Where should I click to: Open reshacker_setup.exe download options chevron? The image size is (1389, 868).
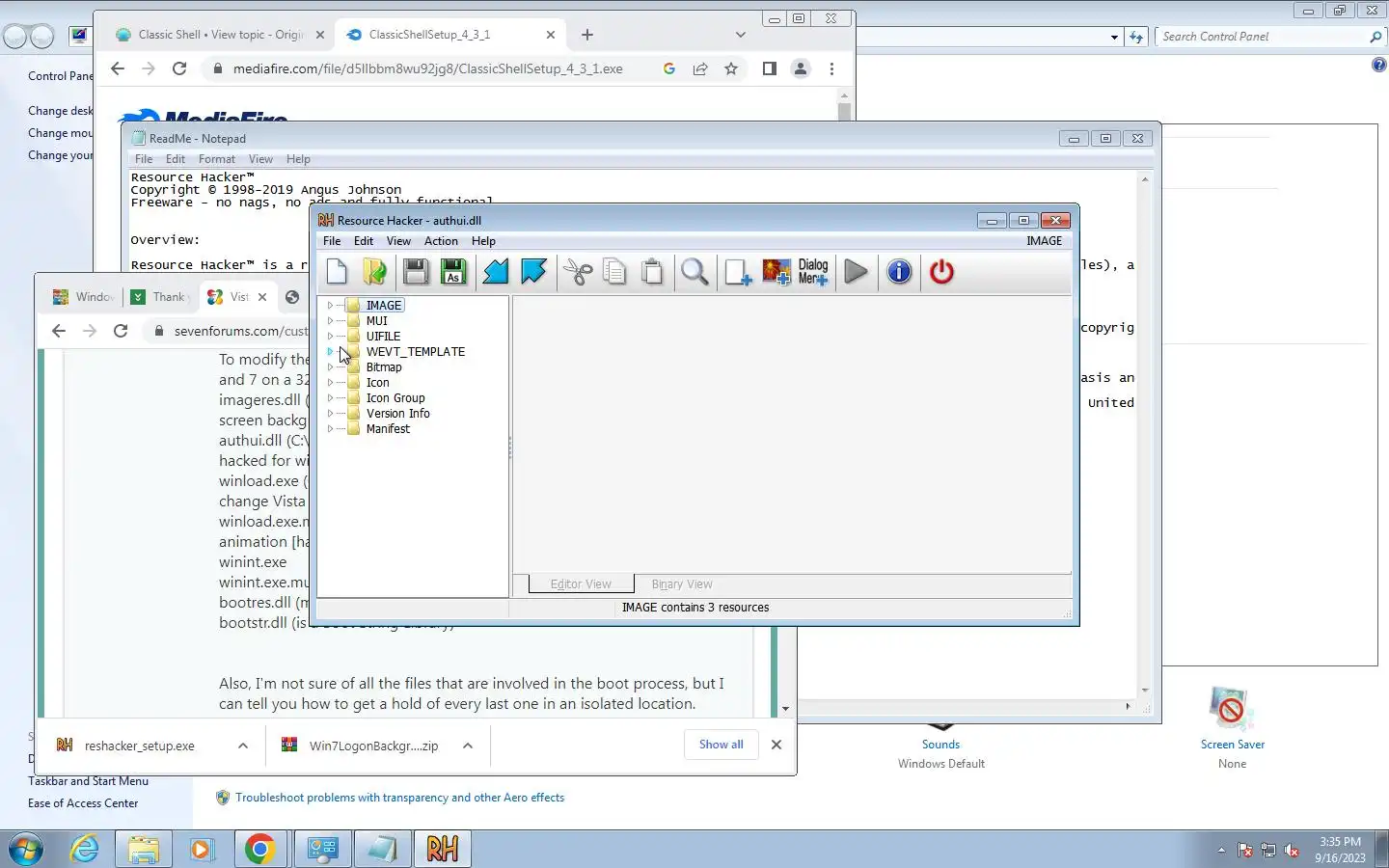243,746
